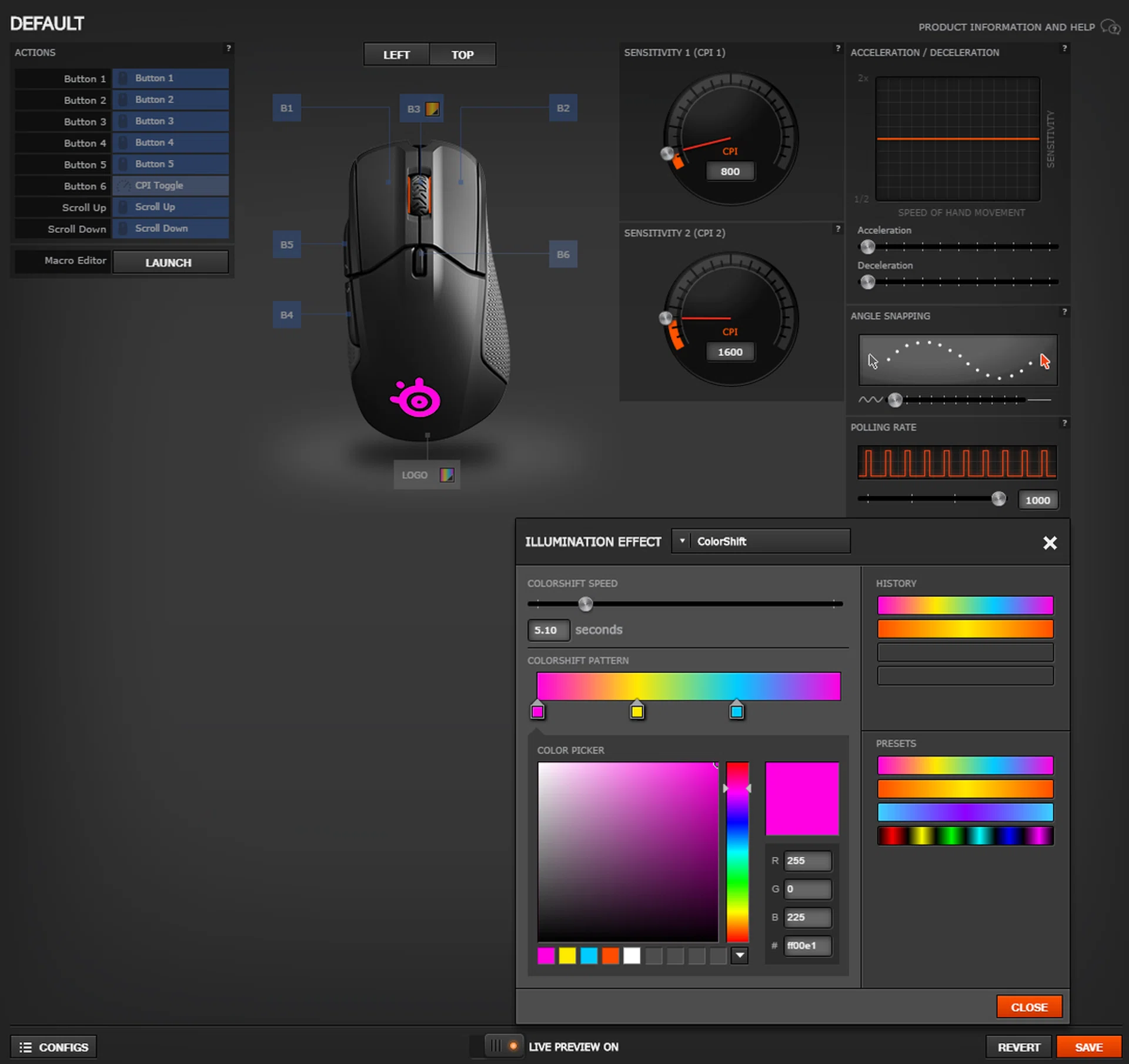Image resolution: width=1129 pixels, height=1064 pixels.
Task: Click the LOGO illumination color icon
Action: [x=447, y=475]
